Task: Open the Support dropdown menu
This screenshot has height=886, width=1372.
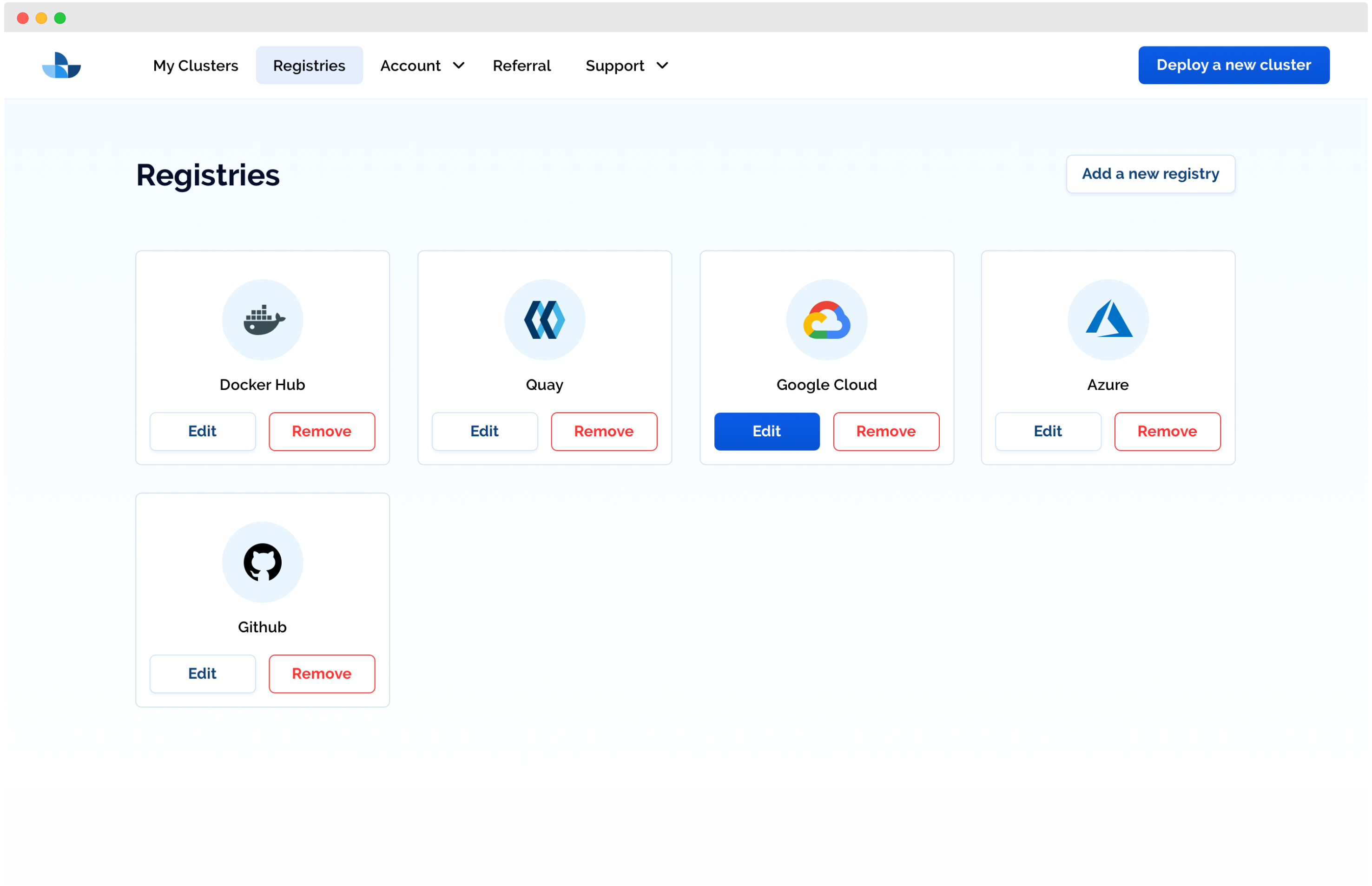Action: (626, 66)
